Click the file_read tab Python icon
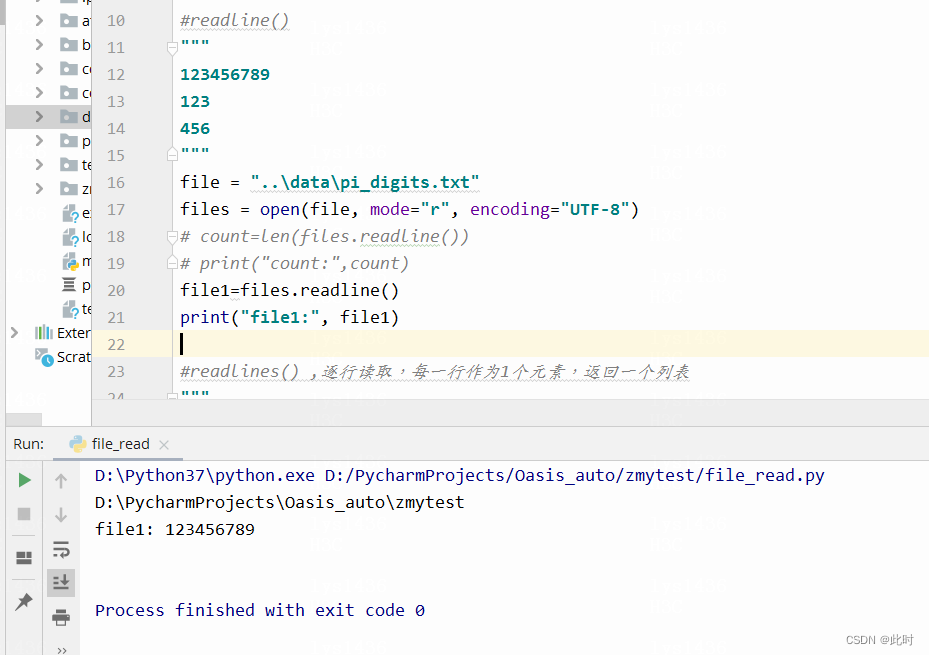This screenshot has height=655, width=929. pos(78,444)
